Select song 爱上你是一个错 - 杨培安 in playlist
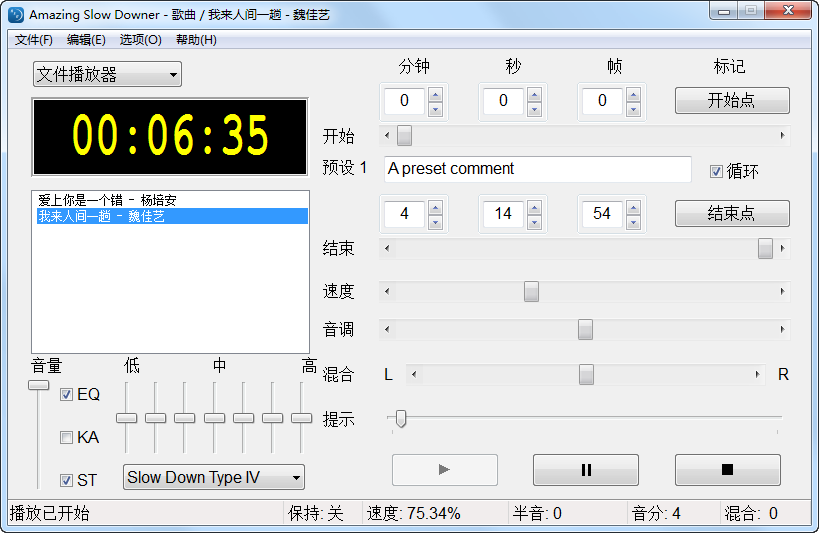The height and width of the screenshot is (533, 819). pyautogui.click(x=100, y=200)
